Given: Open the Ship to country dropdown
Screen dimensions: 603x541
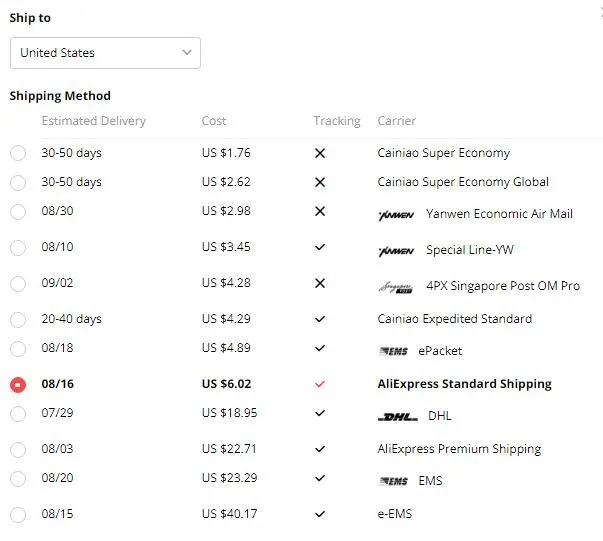Looking at the screenshot, I should [105, 53].
